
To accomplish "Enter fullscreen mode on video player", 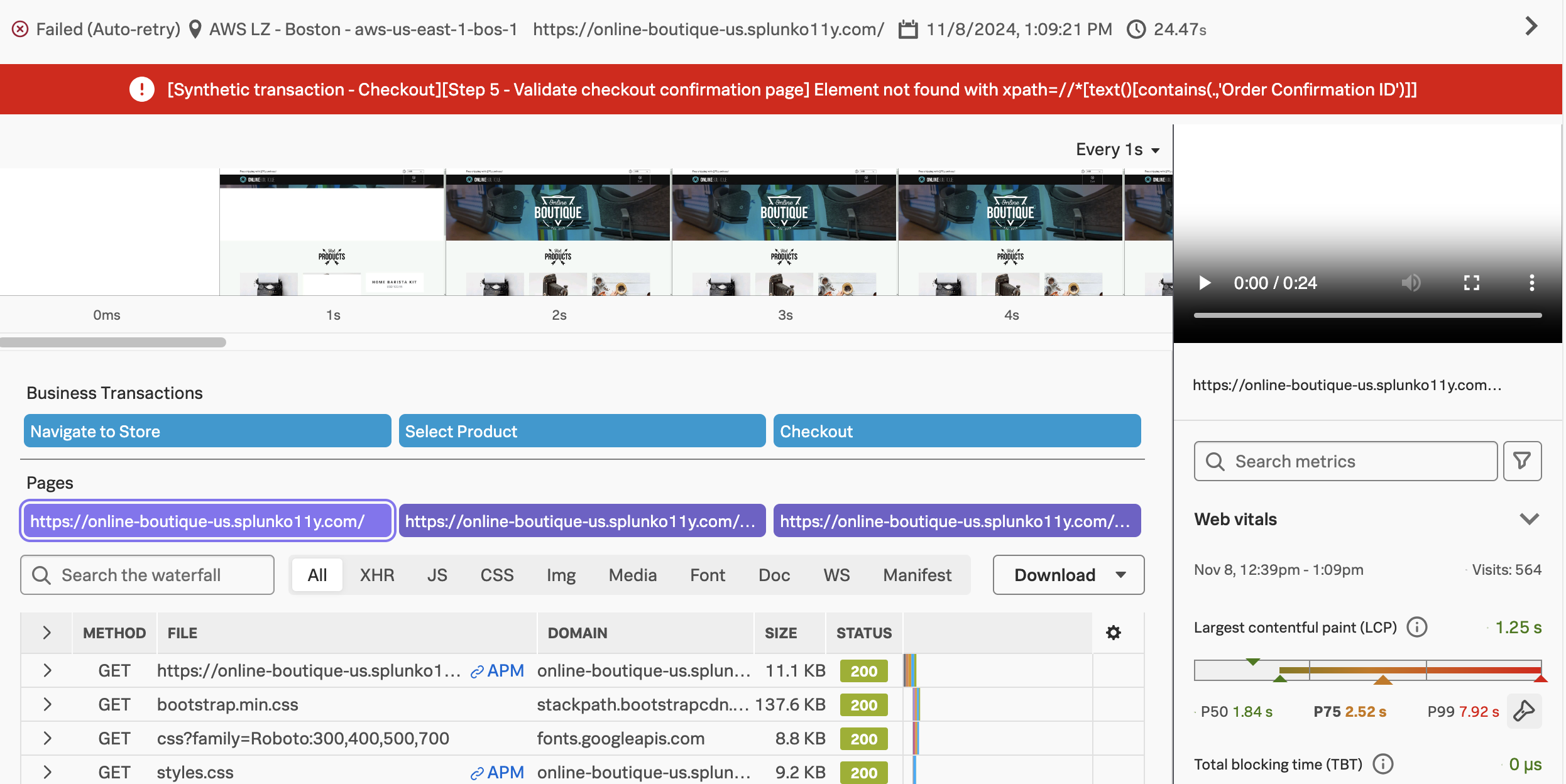I will click(1471, 283).
